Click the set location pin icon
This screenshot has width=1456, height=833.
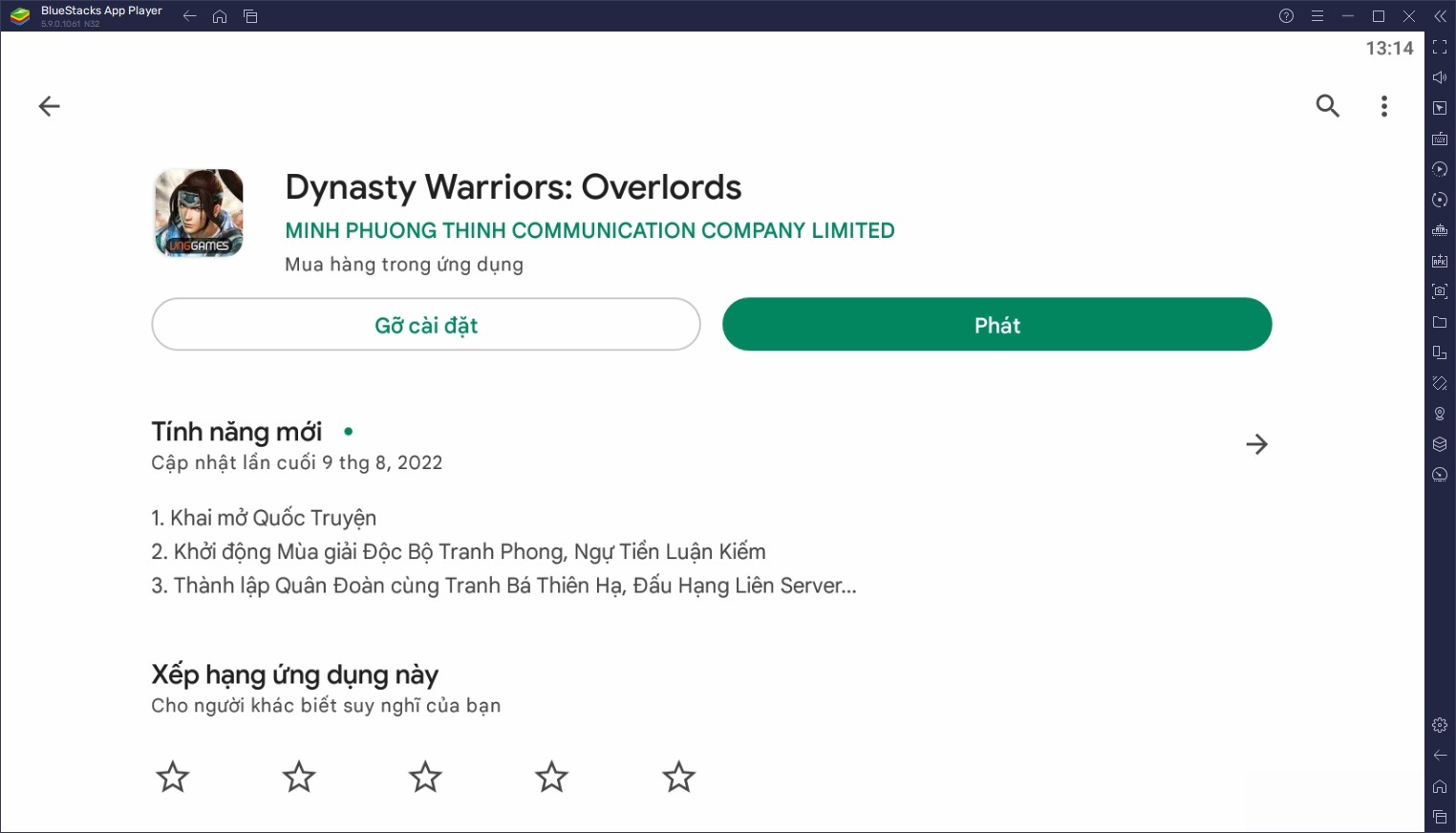click(x=1440, y=414)
